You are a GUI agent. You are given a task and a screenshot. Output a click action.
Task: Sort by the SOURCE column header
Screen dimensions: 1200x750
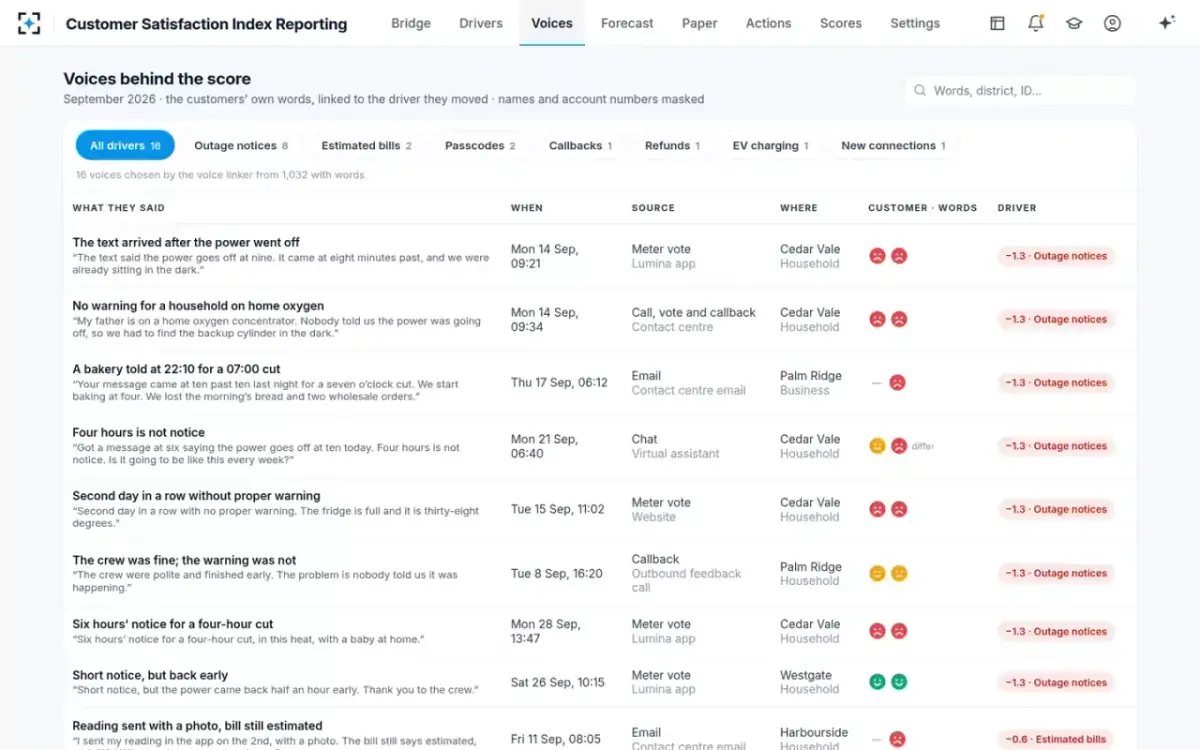653,208
